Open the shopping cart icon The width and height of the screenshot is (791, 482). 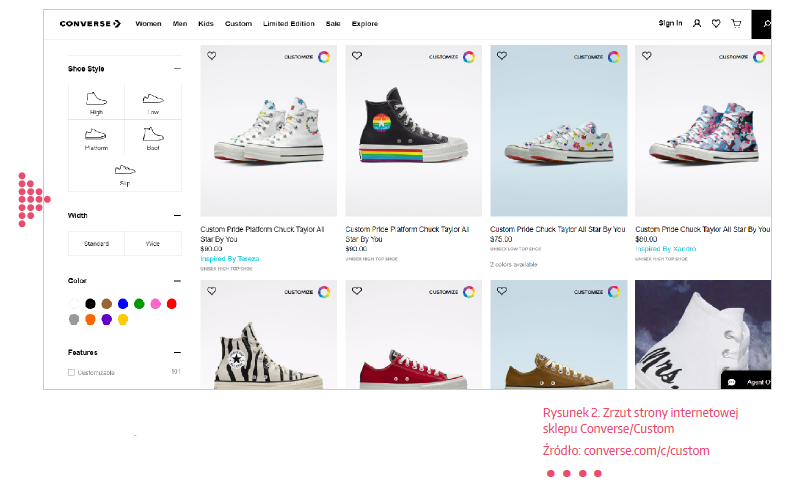click(736, 23)
